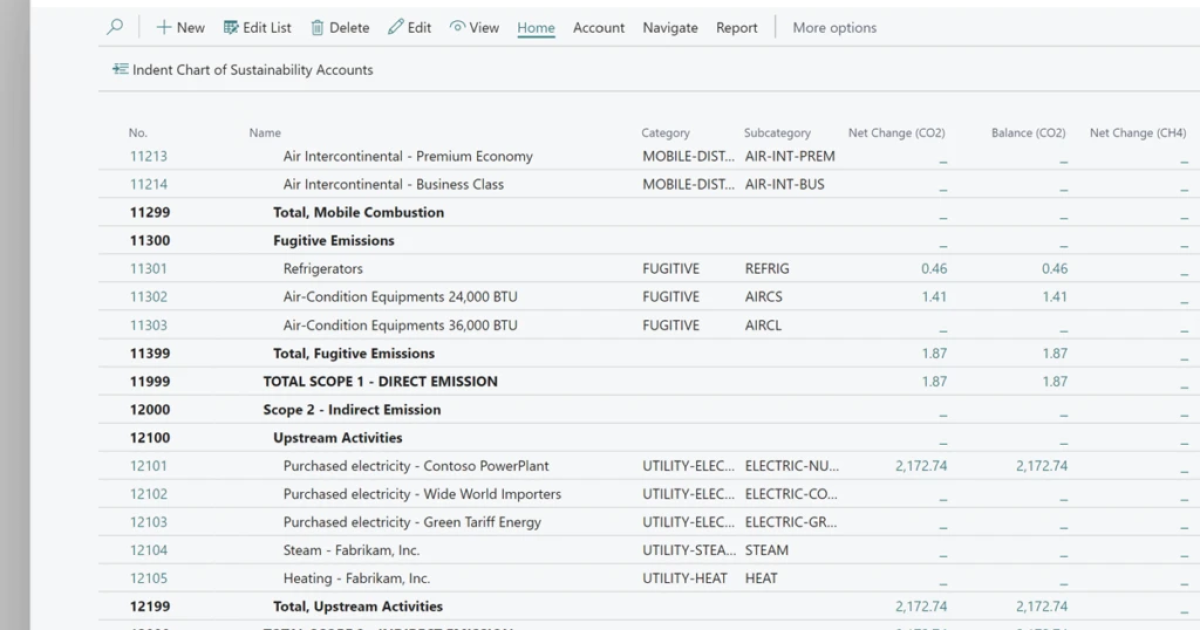Select 'Scope 2 - Indirect Emission' name
The image size is (1200, 630).
click(352, 409)
